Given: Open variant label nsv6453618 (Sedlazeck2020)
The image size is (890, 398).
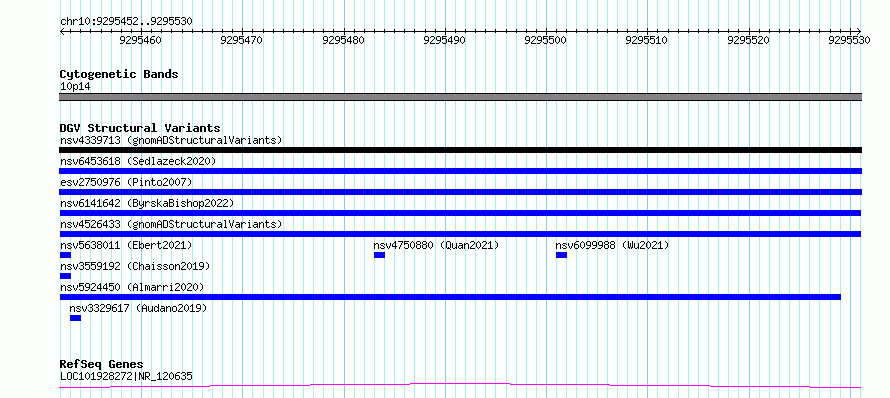Looking at the screenshot, I should 138,161.
